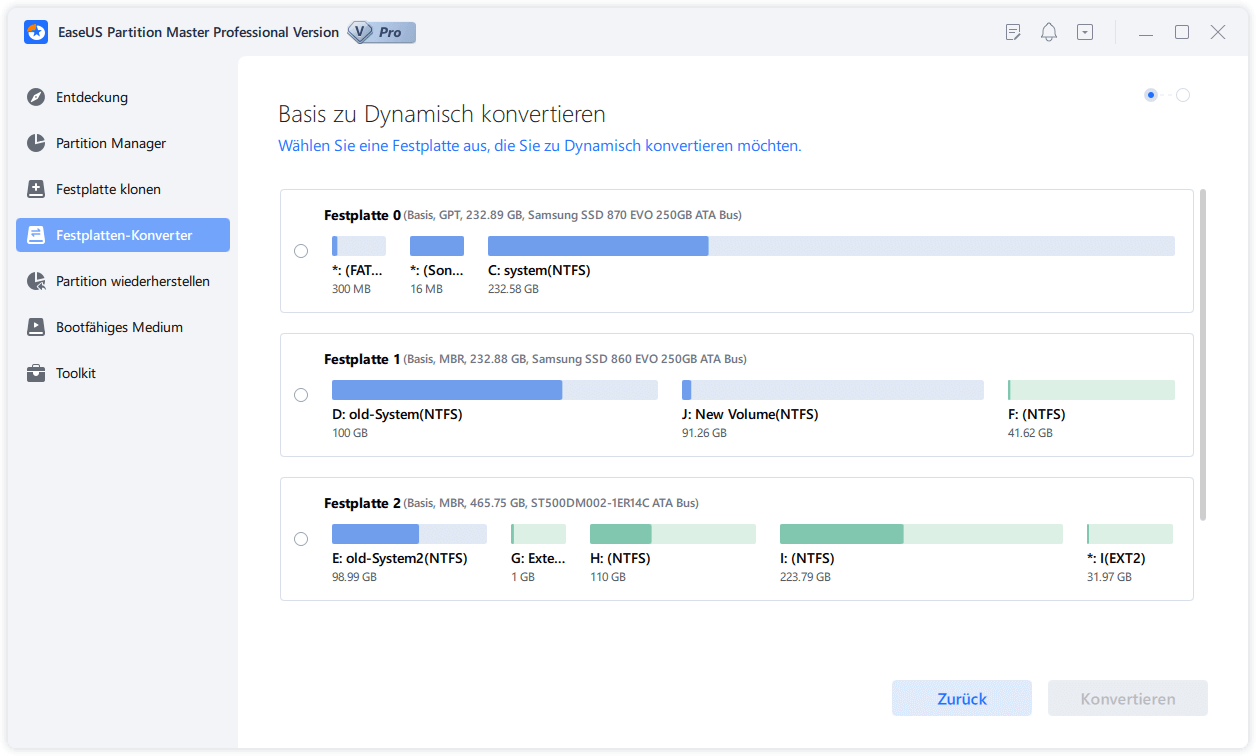This screenshot has height=756, width=1256.
Task: Open the notifications bell icon
Action: pyautogui.click(x=1049, y=32)
